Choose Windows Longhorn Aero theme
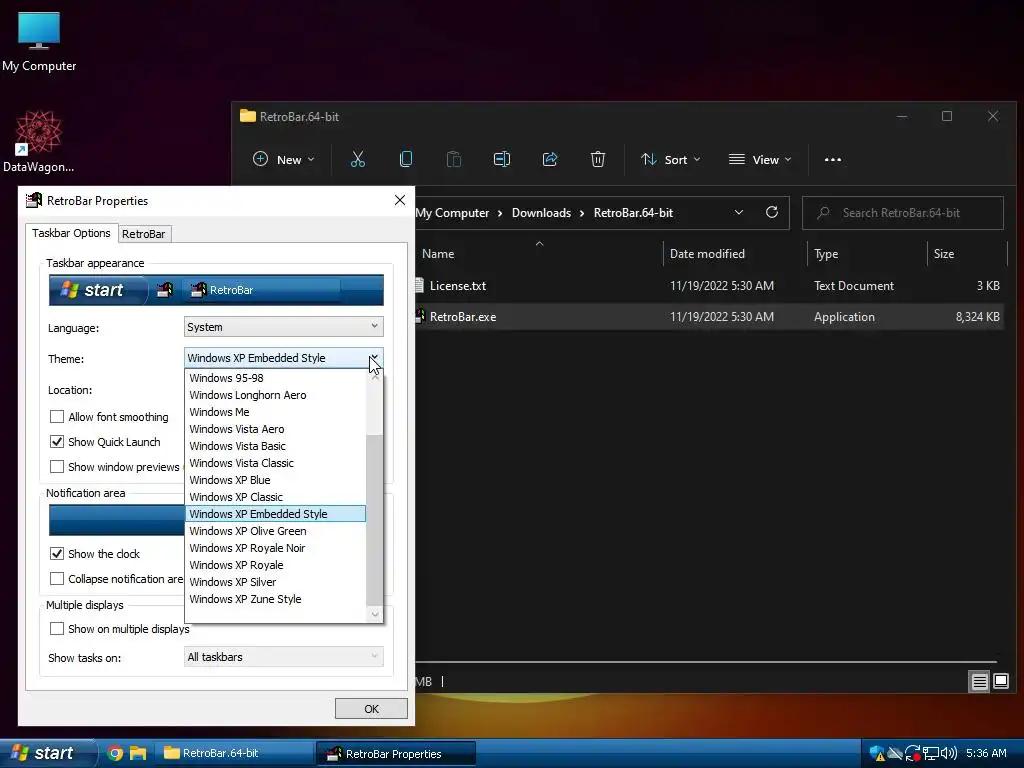The image size is (1024, 768). pos(276,395)
